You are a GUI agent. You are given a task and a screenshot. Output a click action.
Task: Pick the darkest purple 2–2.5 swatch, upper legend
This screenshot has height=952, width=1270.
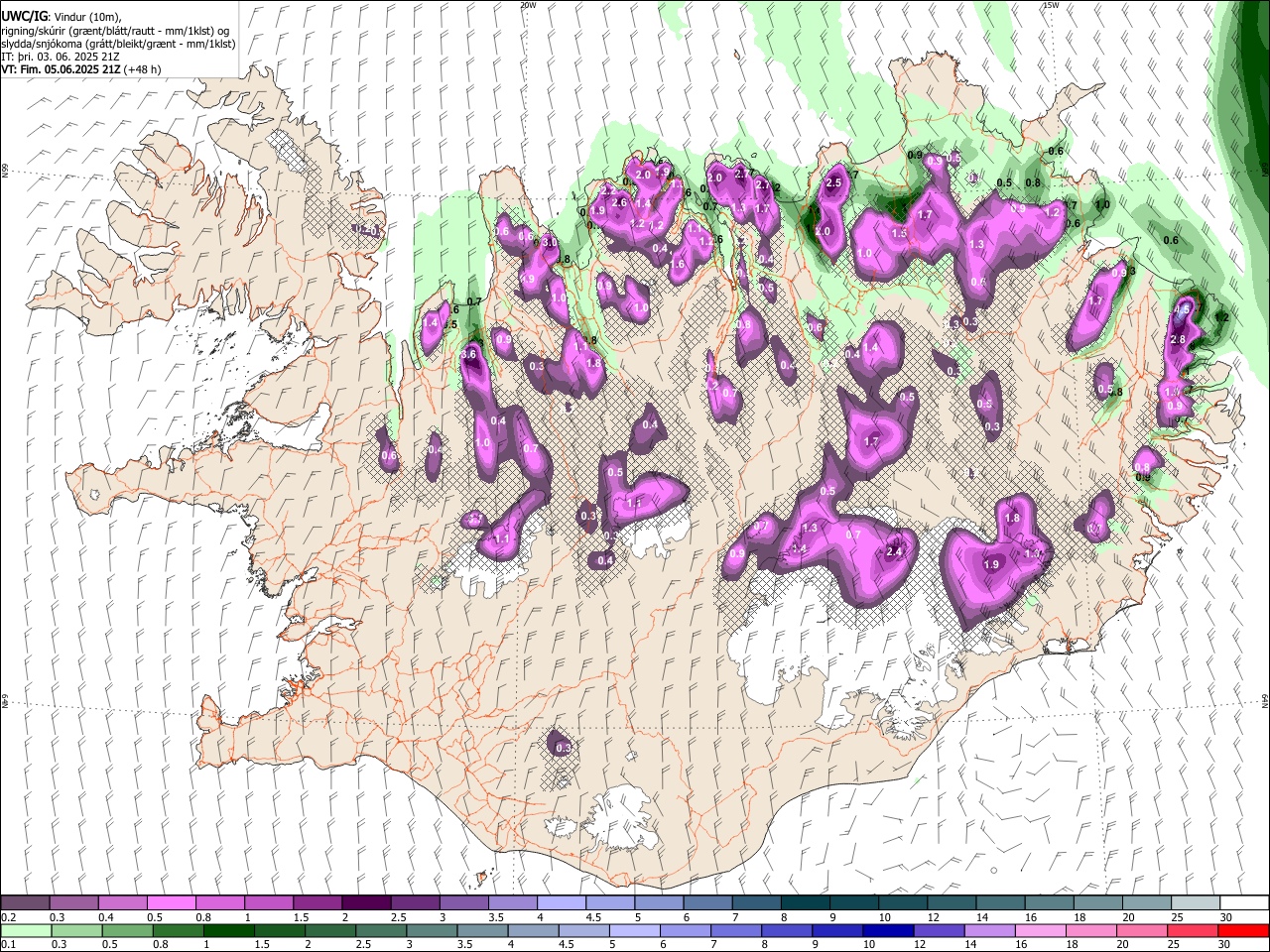click(366, 902)
